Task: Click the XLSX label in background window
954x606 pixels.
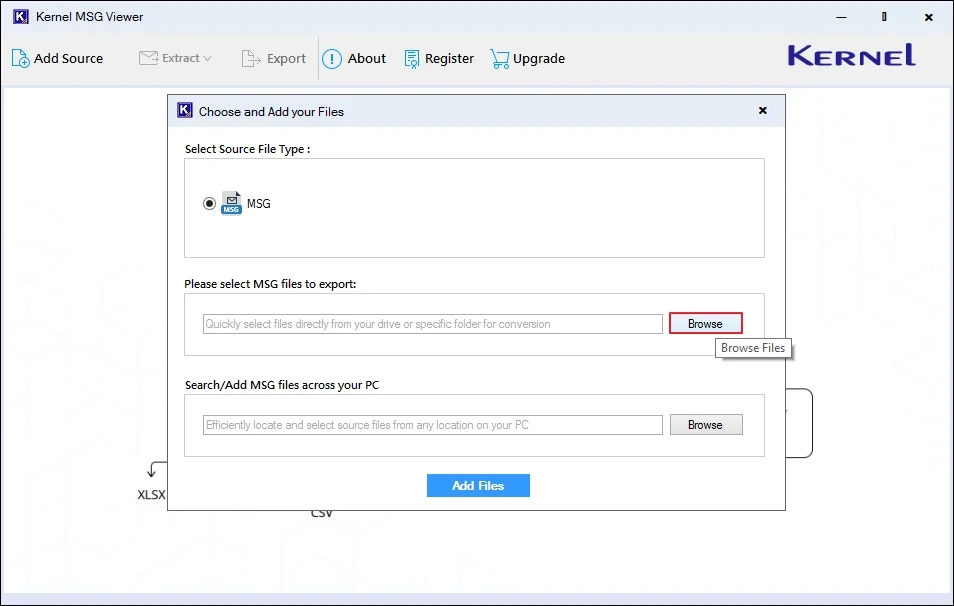Action: [151, 495]
